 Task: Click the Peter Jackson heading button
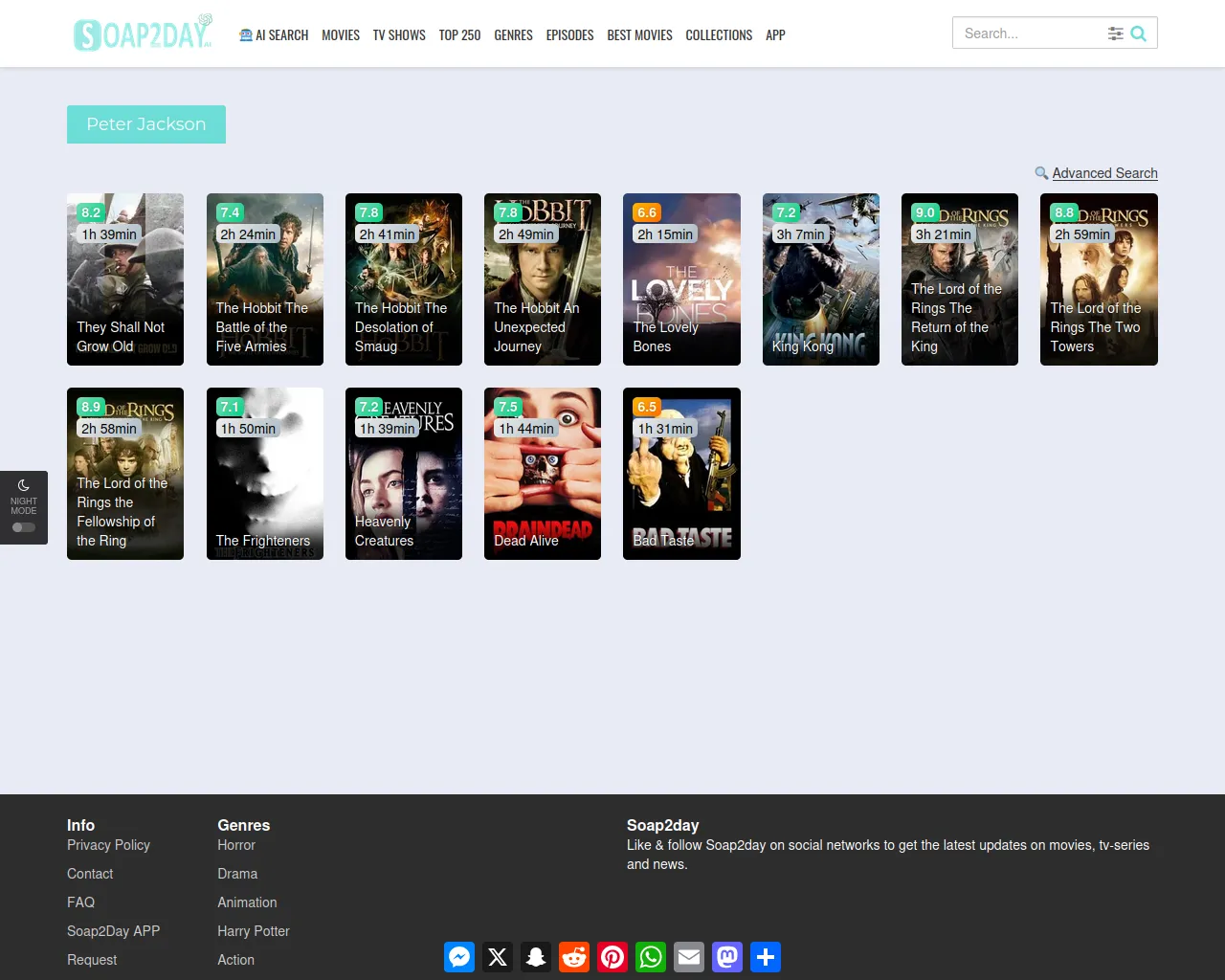(x=146, y=124)
